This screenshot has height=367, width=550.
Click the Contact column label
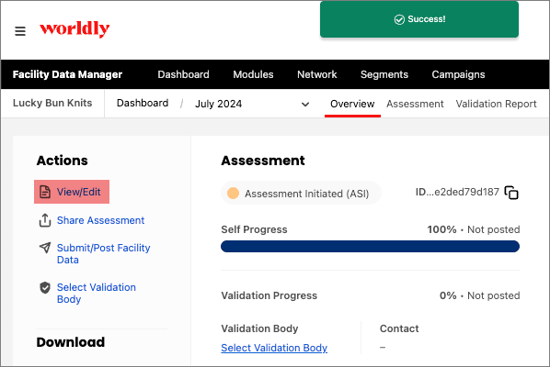click(399, 328)
